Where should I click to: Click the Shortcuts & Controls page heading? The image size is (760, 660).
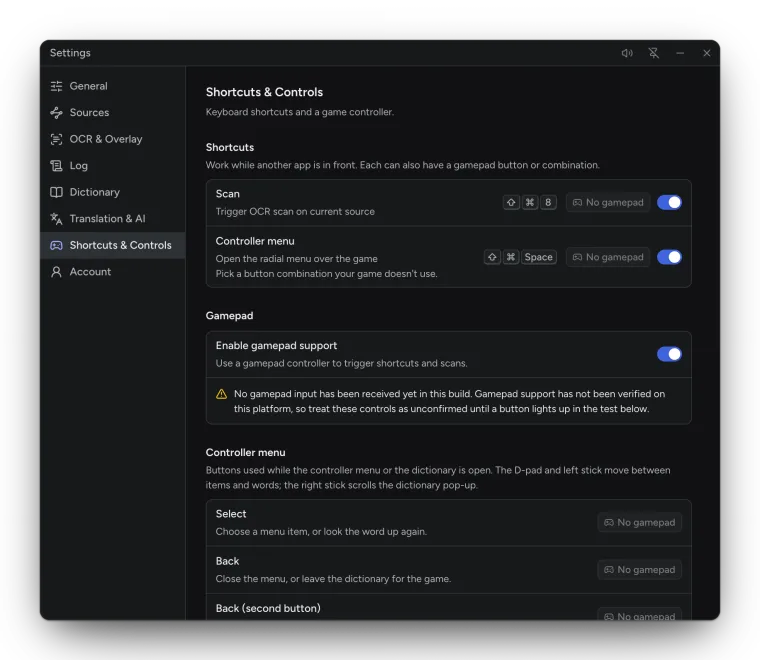coord(264,92)
